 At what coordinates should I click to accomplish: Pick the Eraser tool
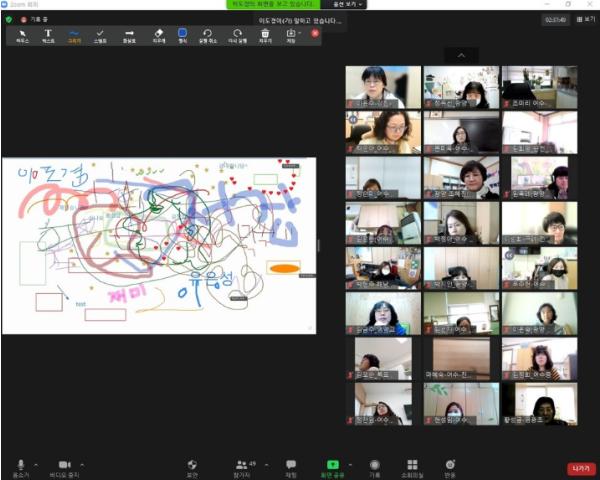pos(158,36)
